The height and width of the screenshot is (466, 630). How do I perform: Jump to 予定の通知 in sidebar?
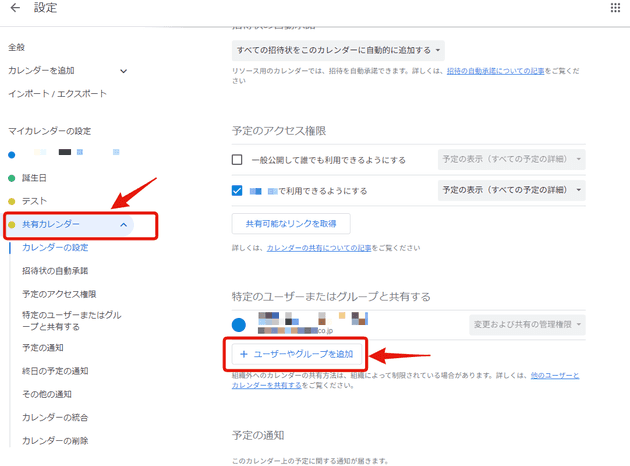coord(43,347)
